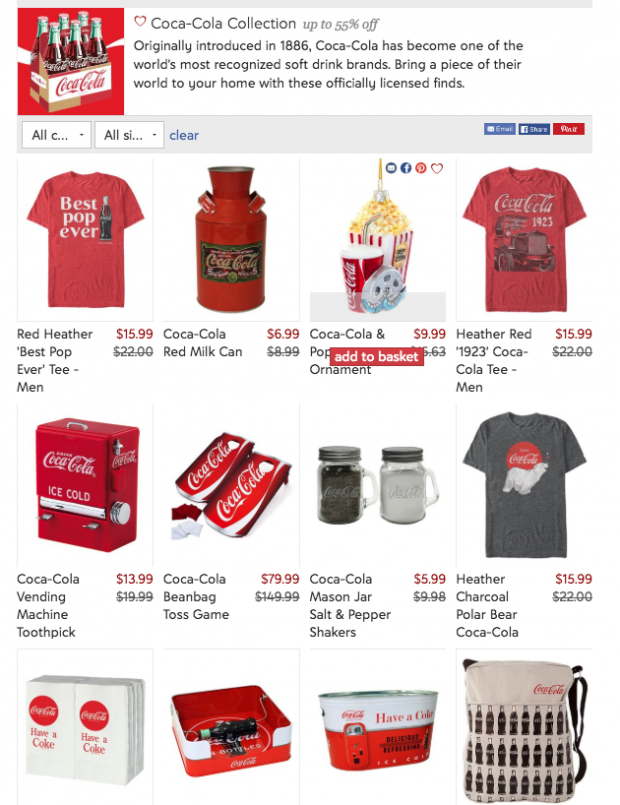
Task: View the Vending Machine Toothpick dispenser image
Action: click(85, 485)
